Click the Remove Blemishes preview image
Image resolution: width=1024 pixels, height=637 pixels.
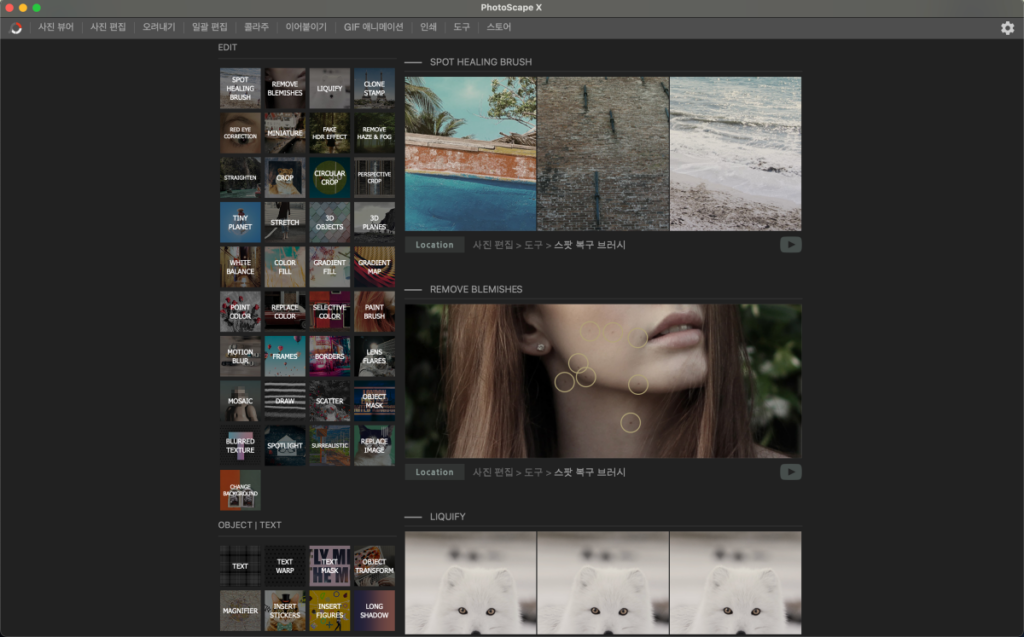point(602,381)
